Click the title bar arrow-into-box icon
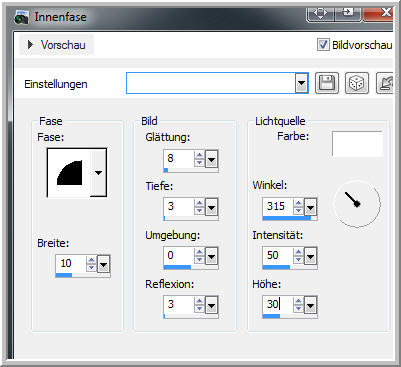Viewport: 401px width, 367px height. (x=348, y=14)
